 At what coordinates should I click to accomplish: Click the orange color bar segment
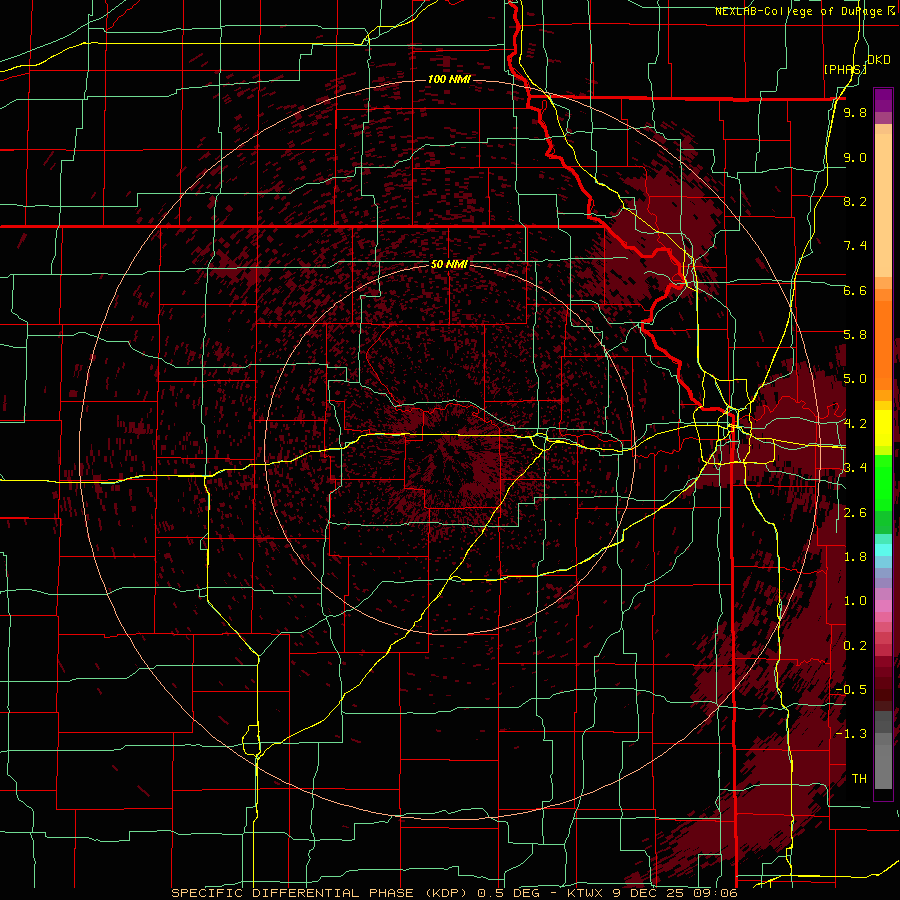click(883, 345)
